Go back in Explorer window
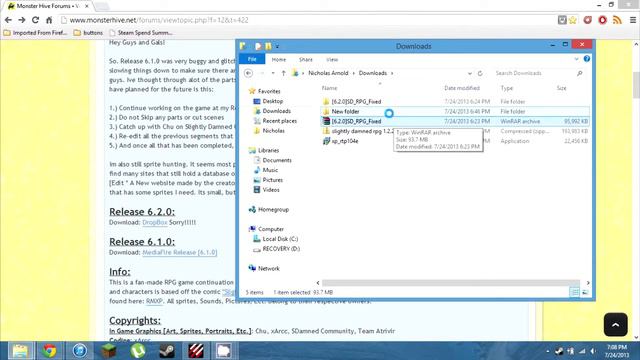Viewport: 640px width, 360px height. tap(248, 73)
